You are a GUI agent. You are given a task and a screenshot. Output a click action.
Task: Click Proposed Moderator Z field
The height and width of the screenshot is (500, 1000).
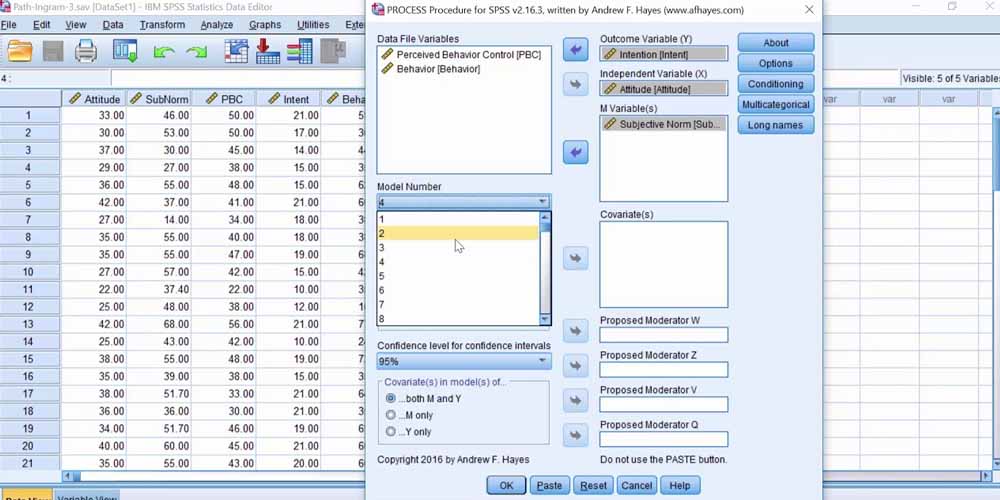663,369
